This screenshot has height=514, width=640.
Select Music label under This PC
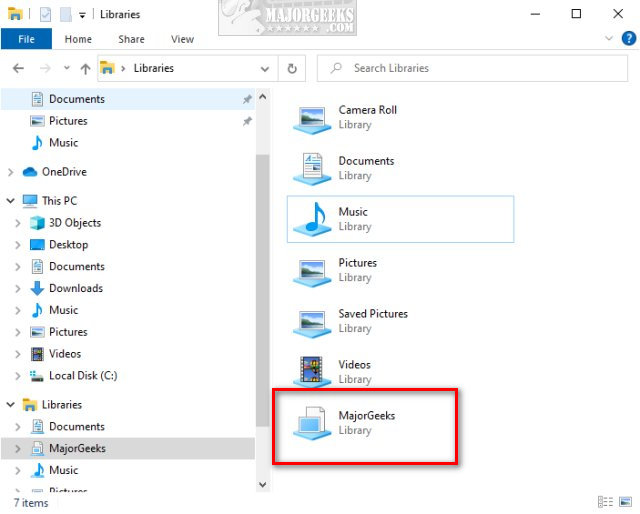tap(64, 310)
